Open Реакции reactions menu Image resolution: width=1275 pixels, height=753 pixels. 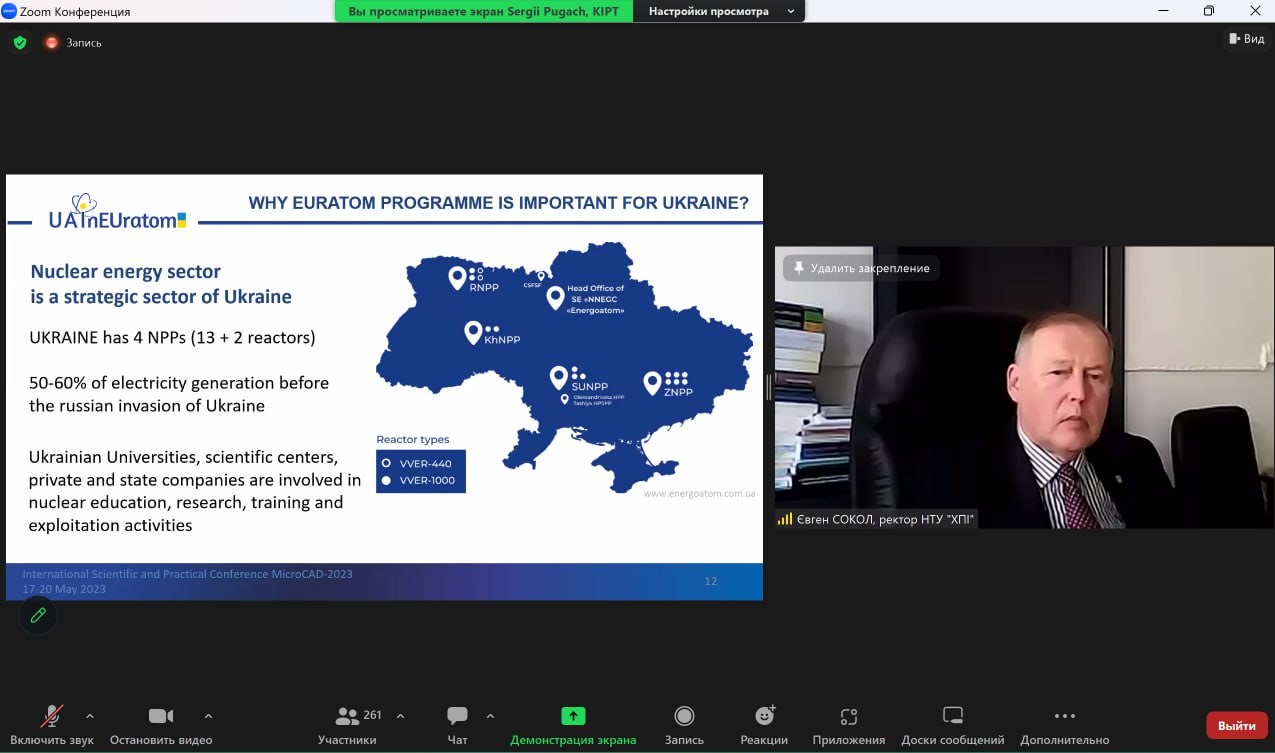point(764,725)
